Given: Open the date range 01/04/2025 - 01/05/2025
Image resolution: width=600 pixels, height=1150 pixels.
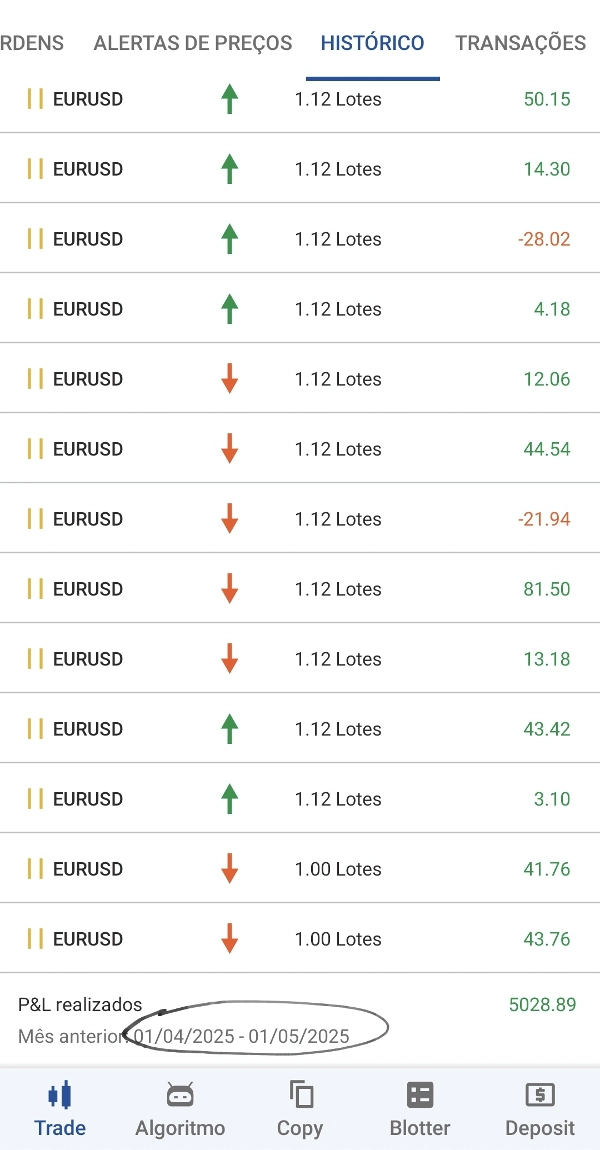Looking at the screenshot, I should (242, 1036).
